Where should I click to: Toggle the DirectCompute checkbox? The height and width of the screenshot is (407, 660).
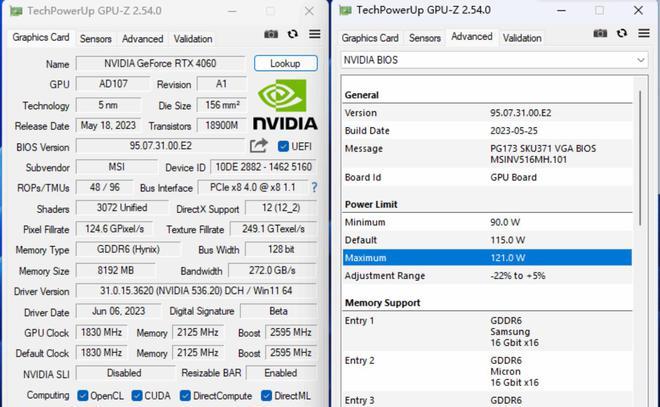(185, 396)
